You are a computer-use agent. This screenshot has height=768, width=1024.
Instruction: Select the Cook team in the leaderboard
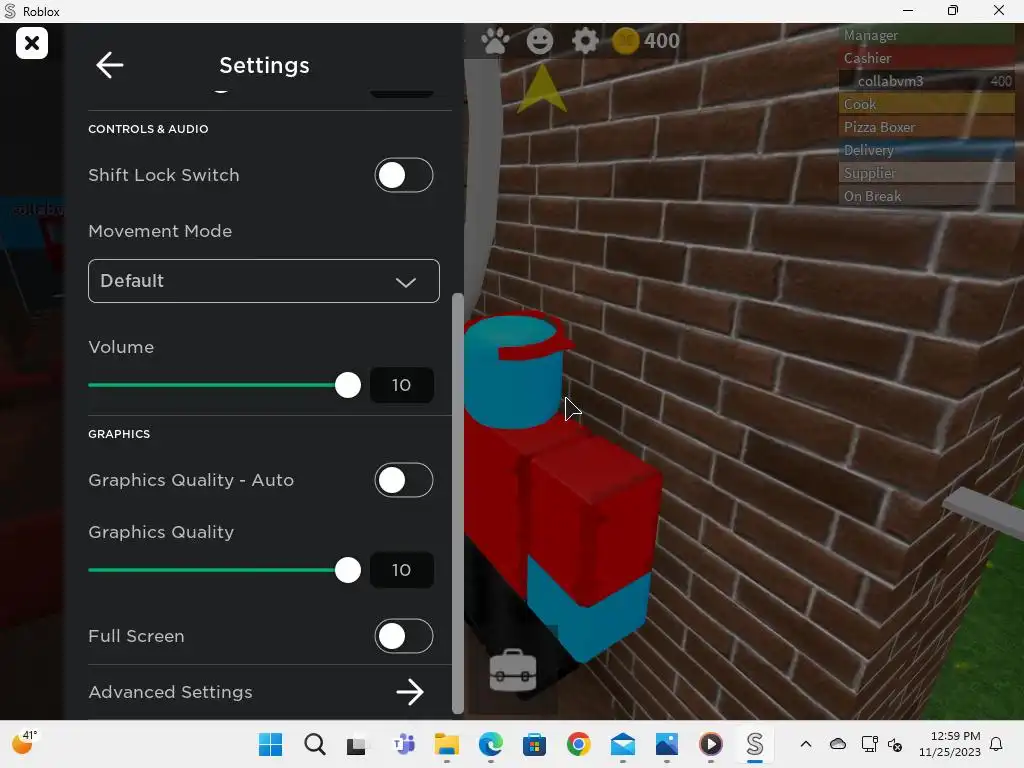(926, 104)
